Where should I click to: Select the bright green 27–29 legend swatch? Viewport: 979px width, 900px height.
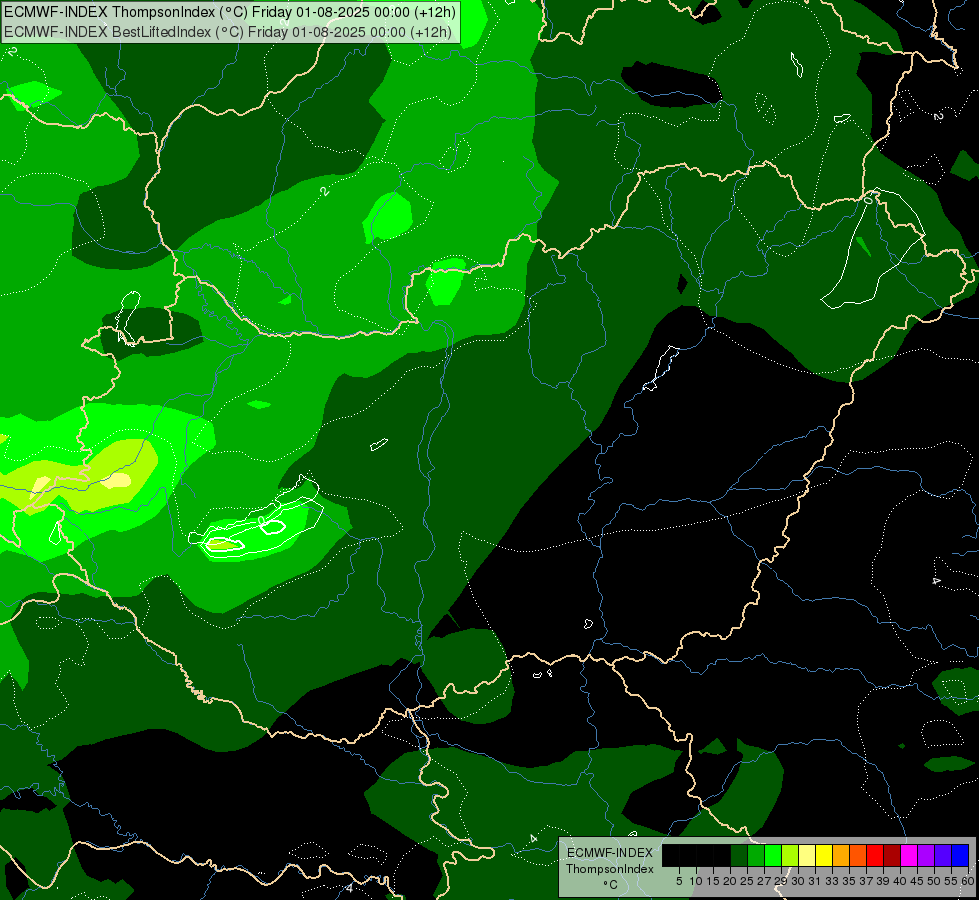point(773,855)
